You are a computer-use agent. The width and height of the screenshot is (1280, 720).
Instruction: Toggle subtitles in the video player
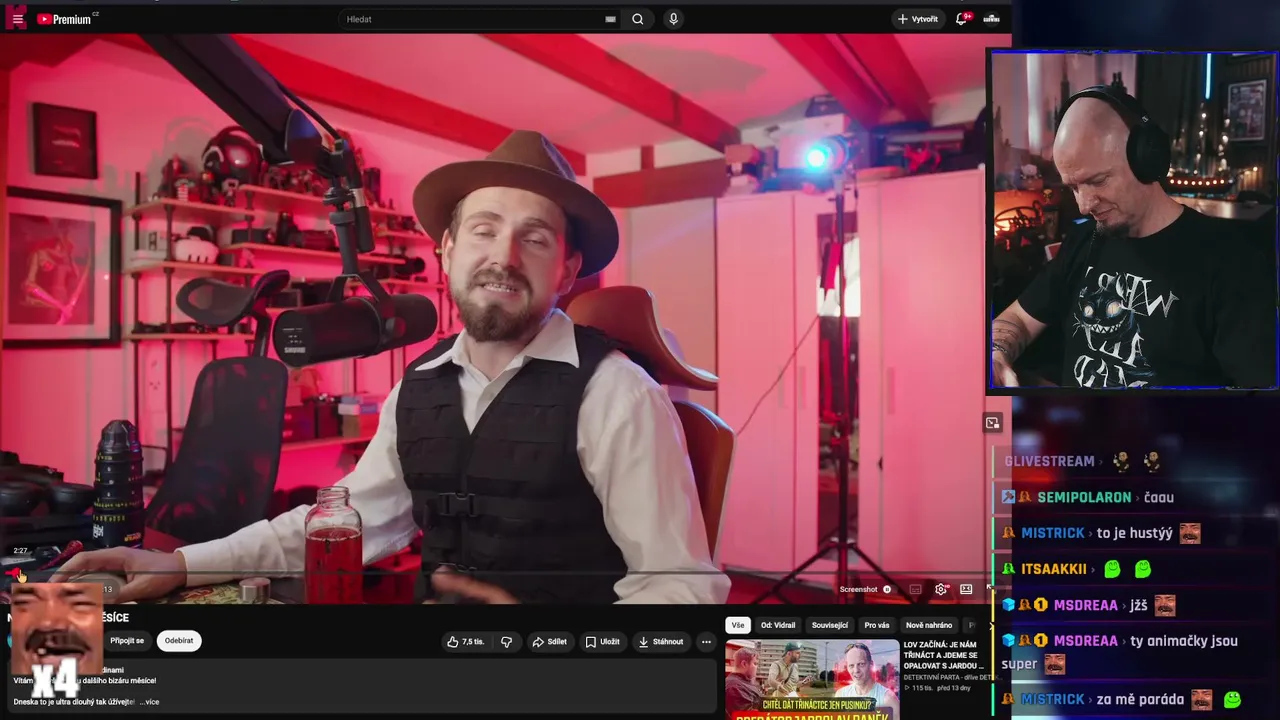tap(915, 589)
